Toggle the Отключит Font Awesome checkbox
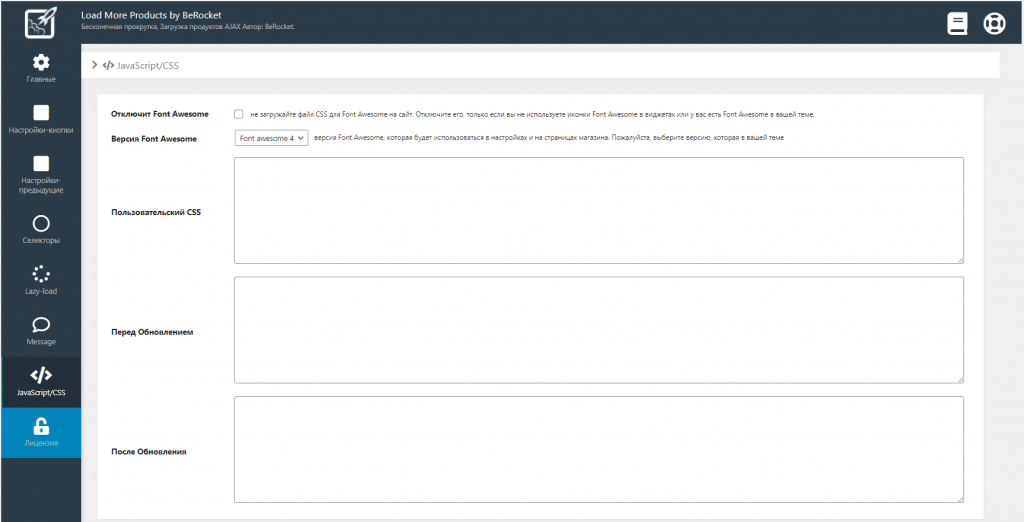Screen dimensions: 1024x522 pyautogui.click(x=239, y=114)
